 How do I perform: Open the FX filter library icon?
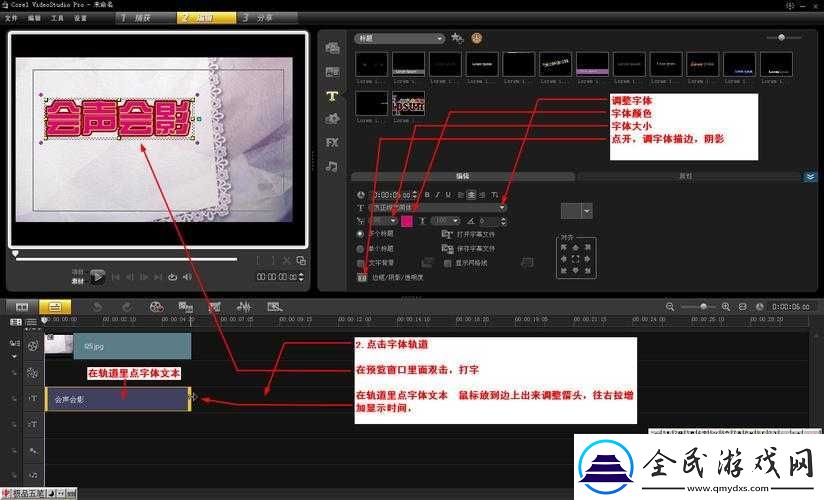pyautogui.click(x=332, y=142)
